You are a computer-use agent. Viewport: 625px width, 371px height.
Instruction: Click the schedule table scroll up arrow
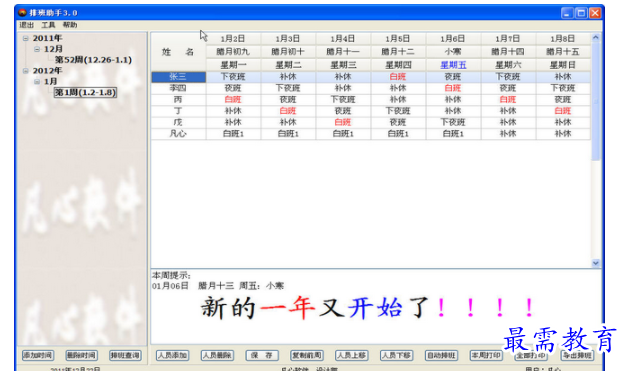point(596,37)
